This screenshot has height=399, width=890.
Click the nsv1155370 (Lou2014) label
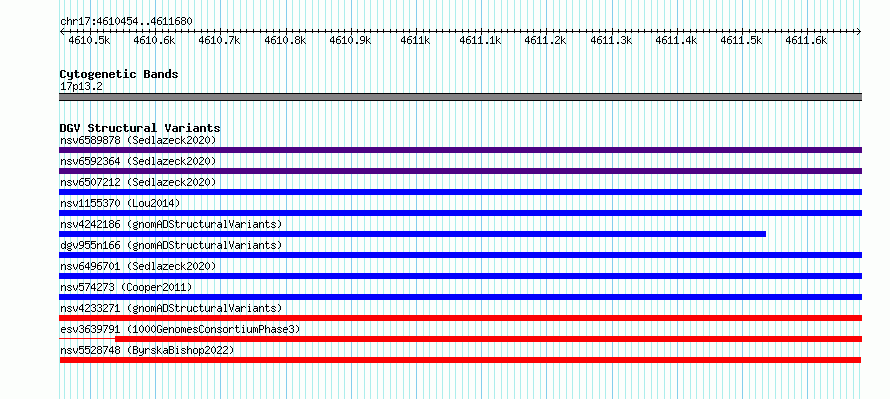tap(120, 203)
